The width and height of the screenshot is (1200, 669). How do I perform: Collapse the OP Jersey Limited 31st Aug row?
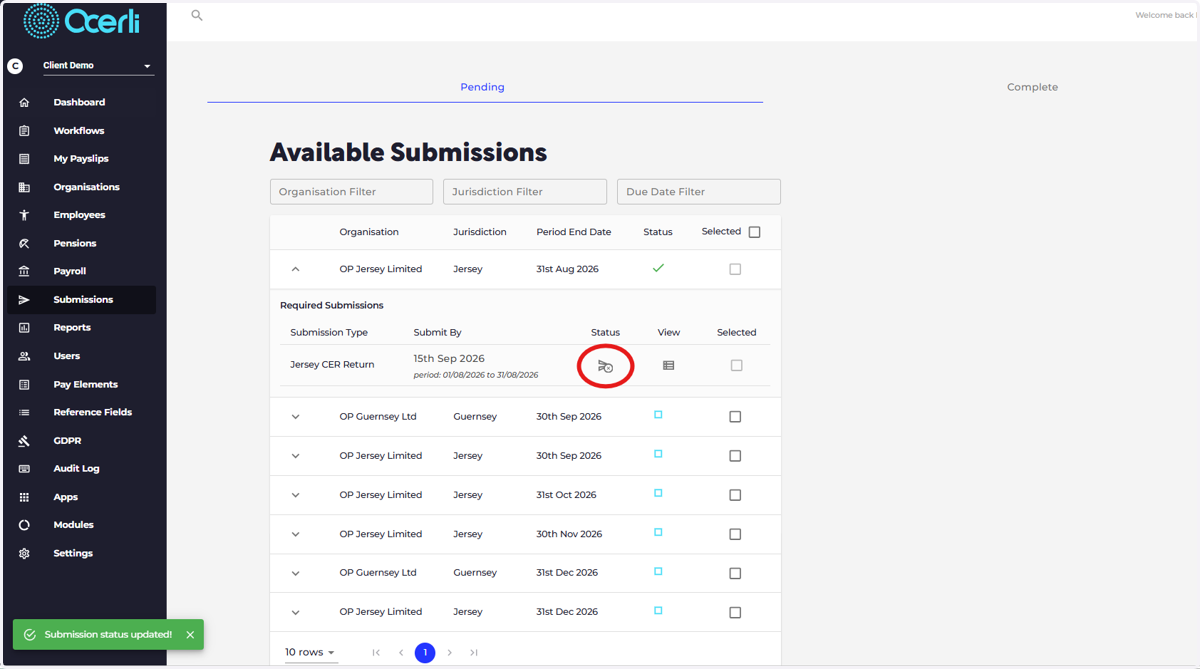click(x=295, y=269)
